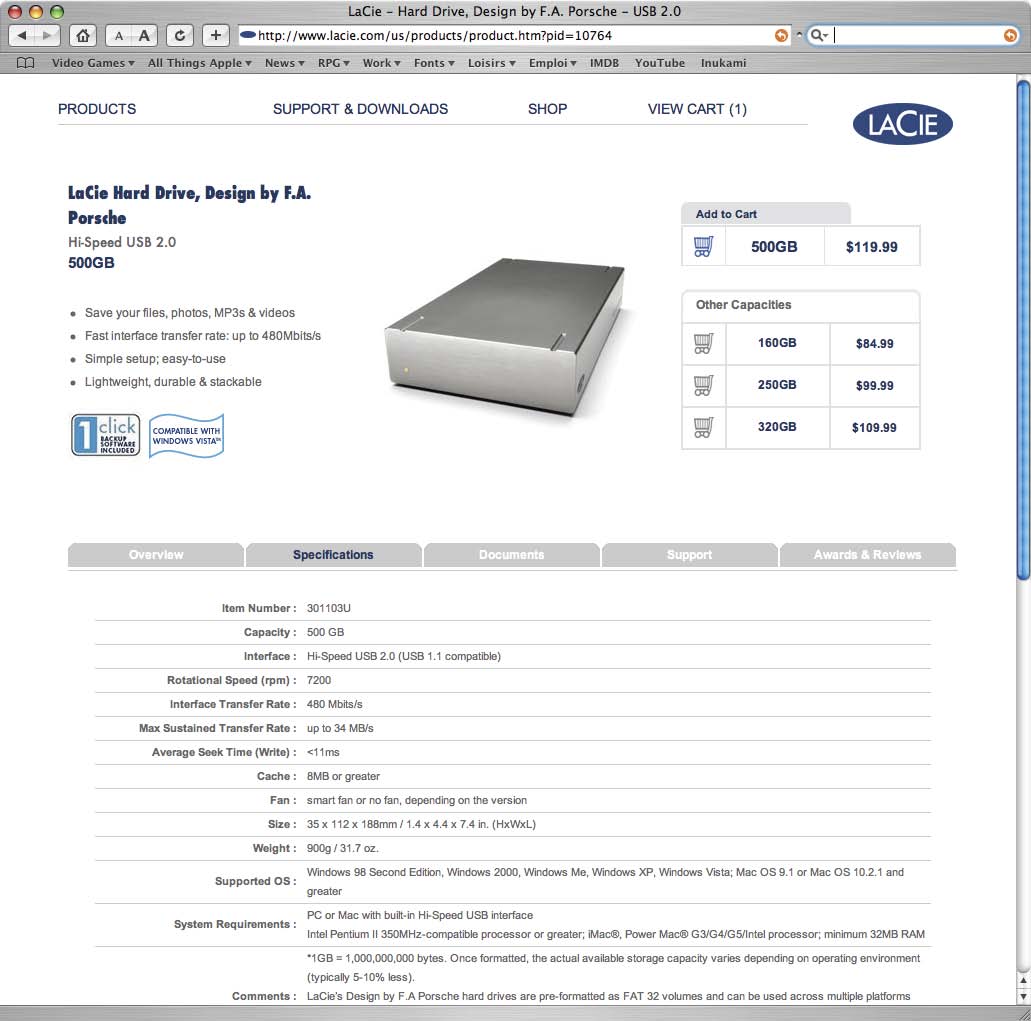This screenshot has width=1031, height=1021.
Task: Open the PRODUCTS navigation item
Action: [x=97, y=109]
